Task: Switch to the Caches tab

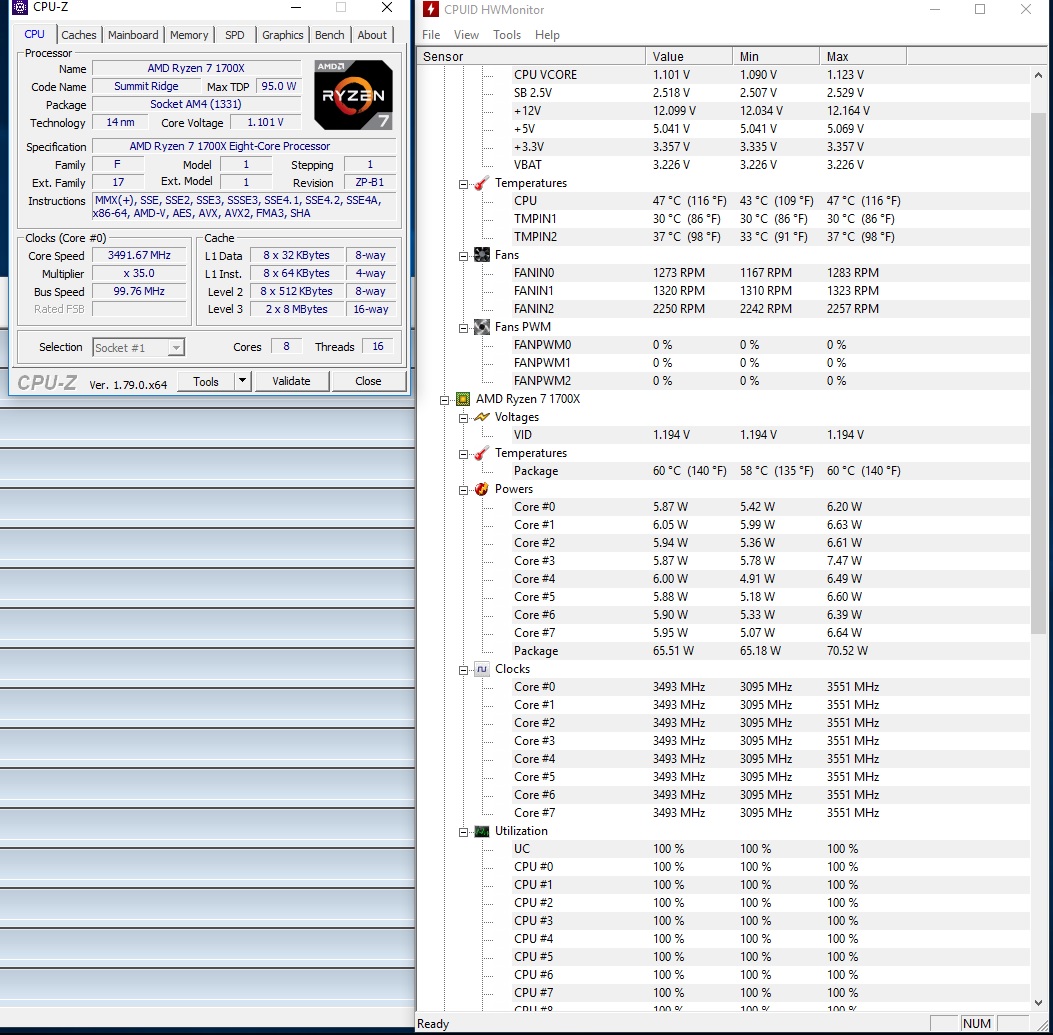Action: [79, 35]
